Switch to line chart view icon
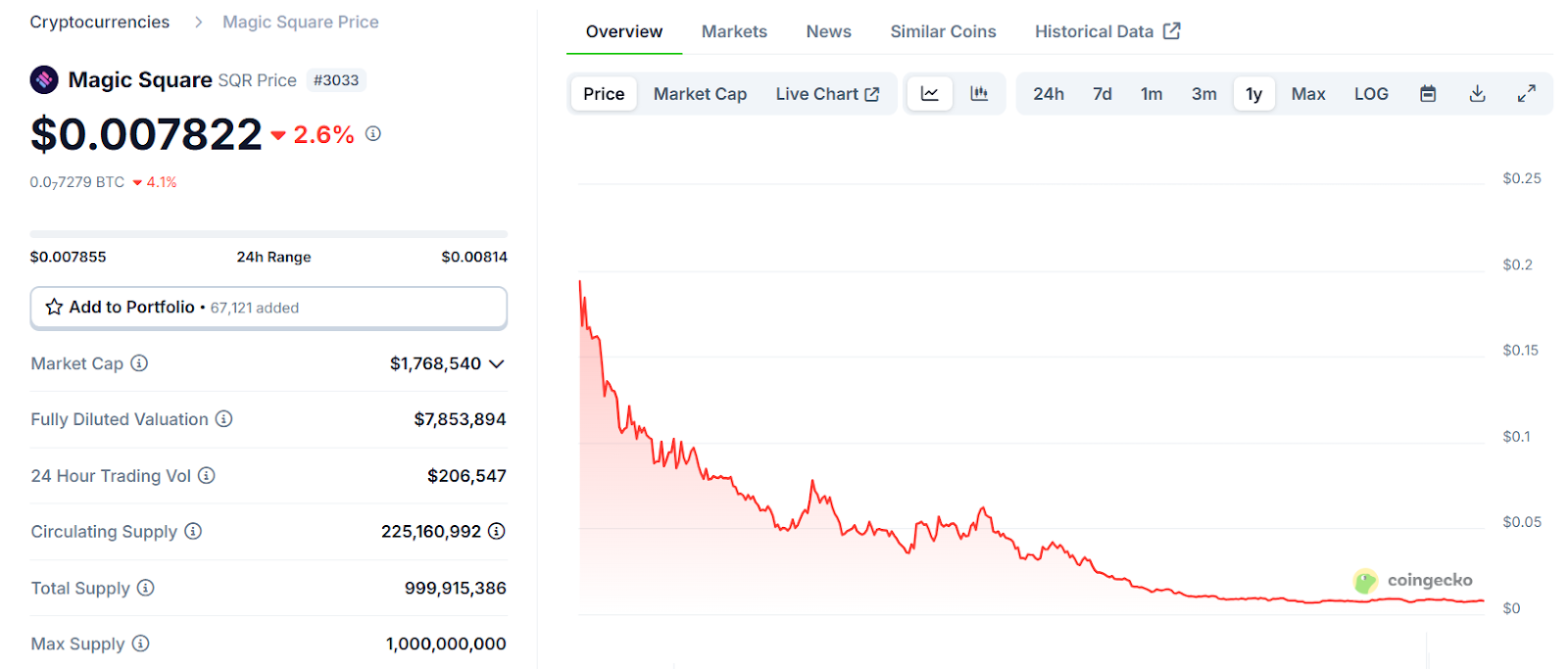 coord(930,94)
